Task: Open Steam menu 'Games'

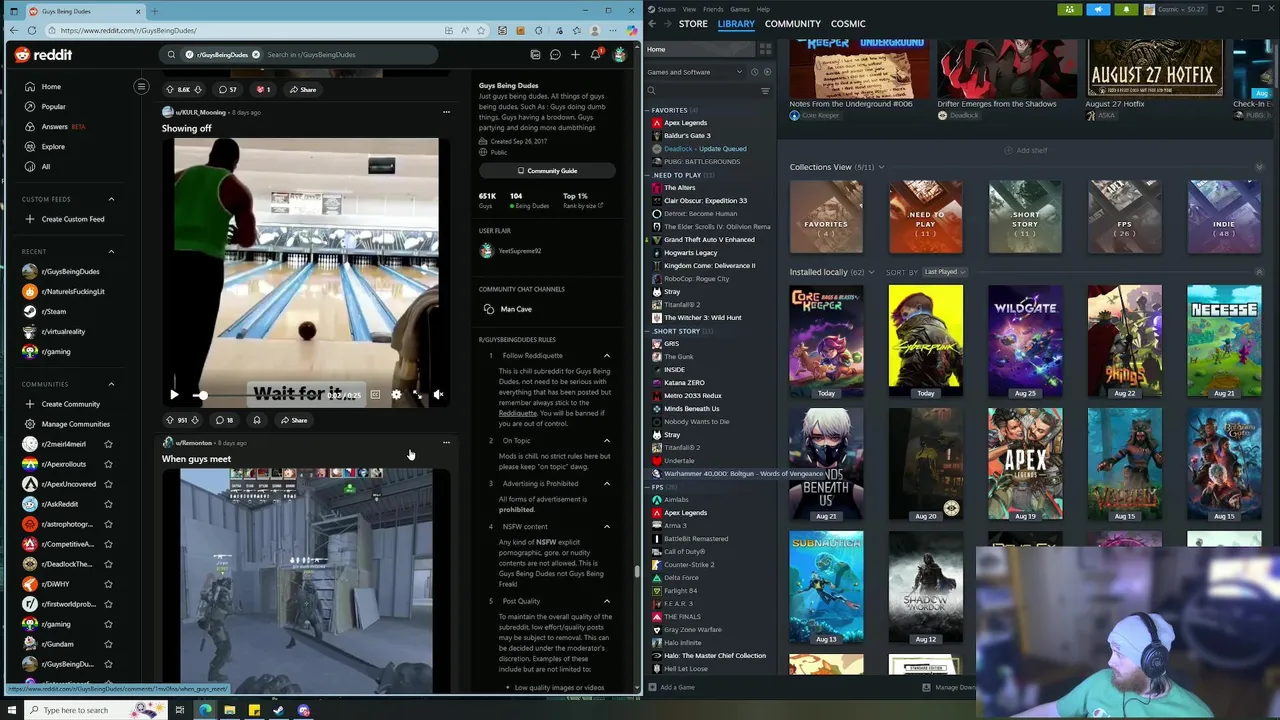Action: 740,9
